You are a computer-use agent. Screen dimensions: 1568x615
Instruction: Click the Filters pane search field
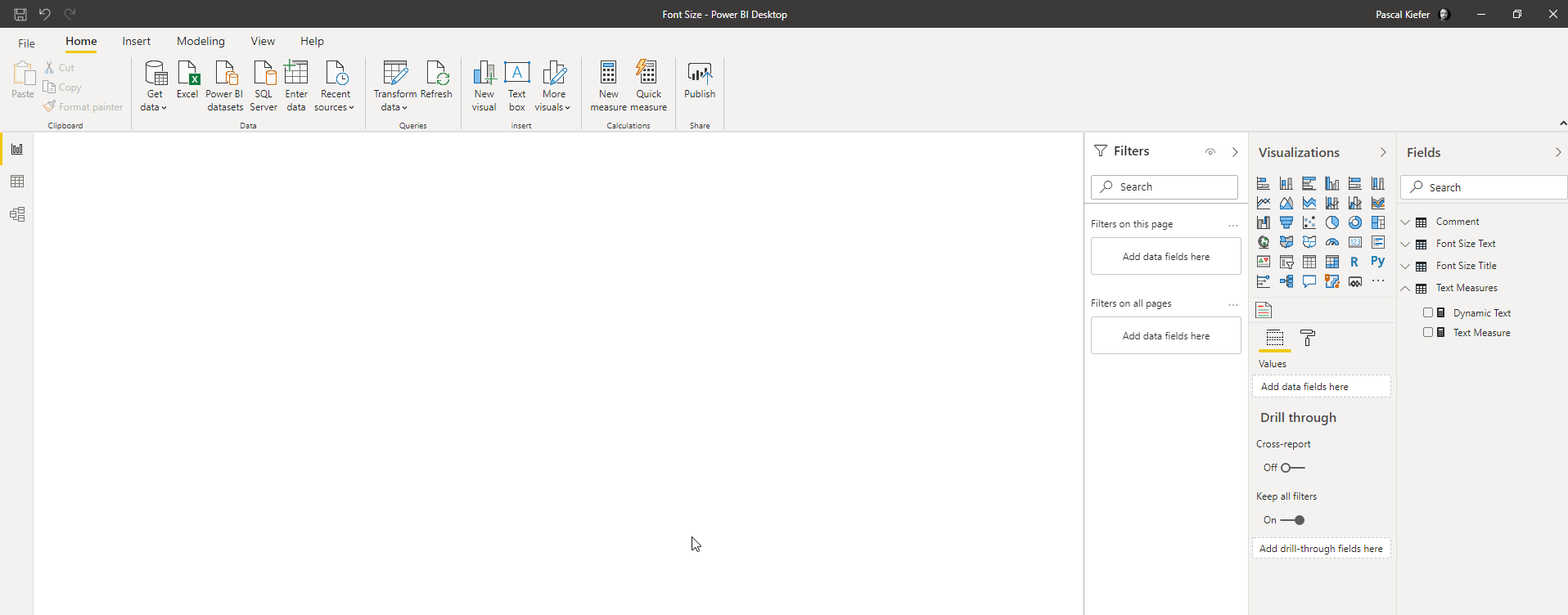click(x=1165, y=186)
